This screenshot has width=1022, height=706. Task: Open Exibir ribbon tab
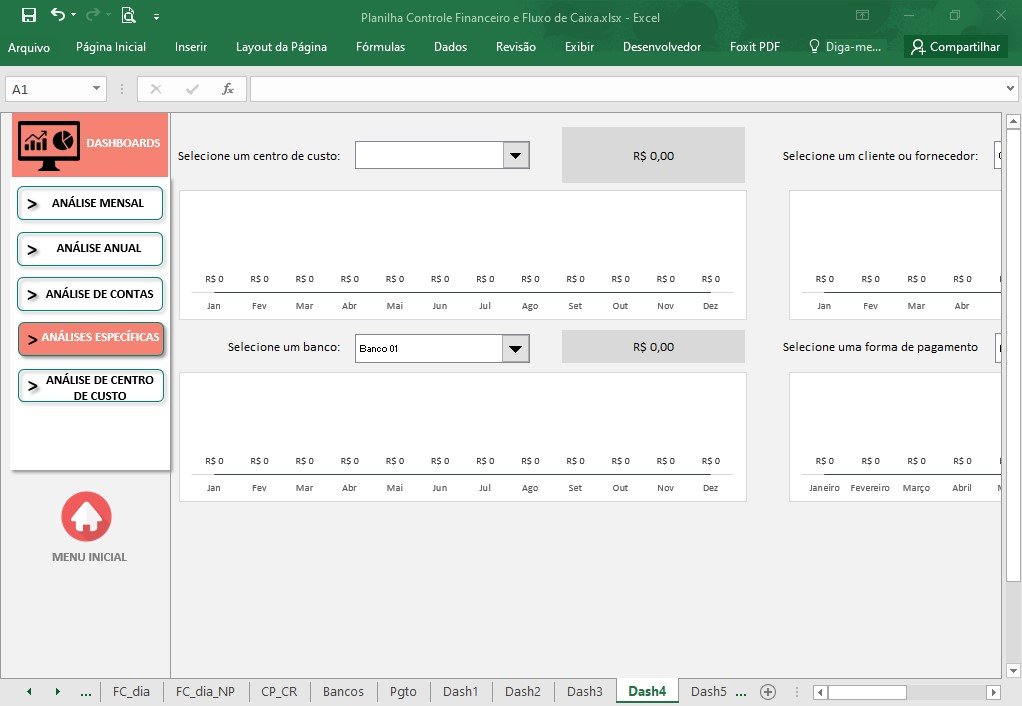[x=579, y=47]
